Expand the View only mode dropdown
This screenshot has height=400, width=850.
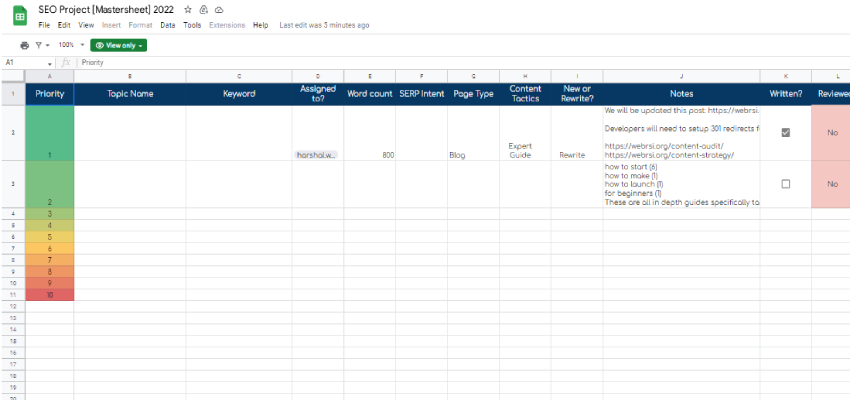(x=118, y=45)
